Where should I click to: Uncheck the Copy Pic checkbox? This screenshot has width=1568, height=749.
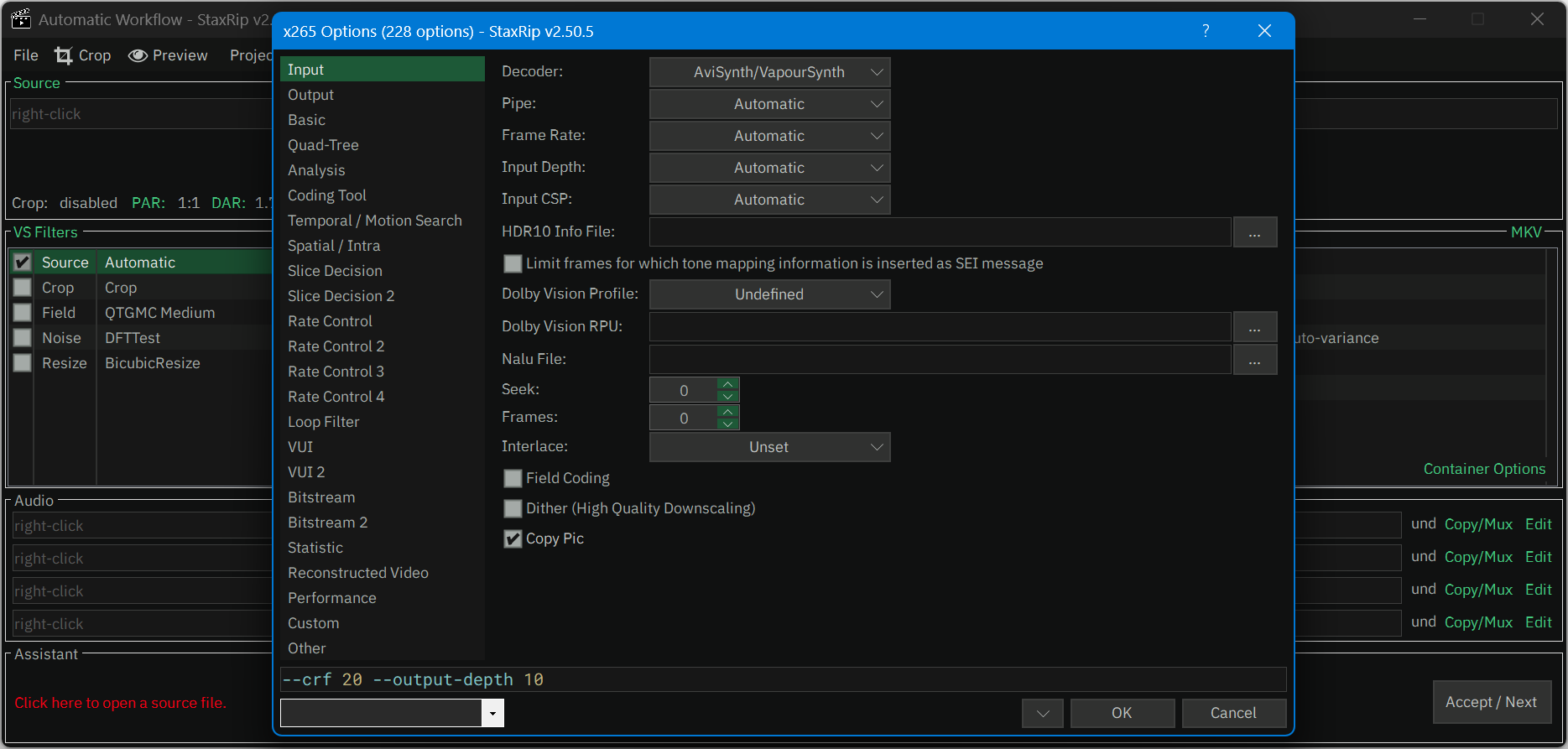(x=513, y=538)
